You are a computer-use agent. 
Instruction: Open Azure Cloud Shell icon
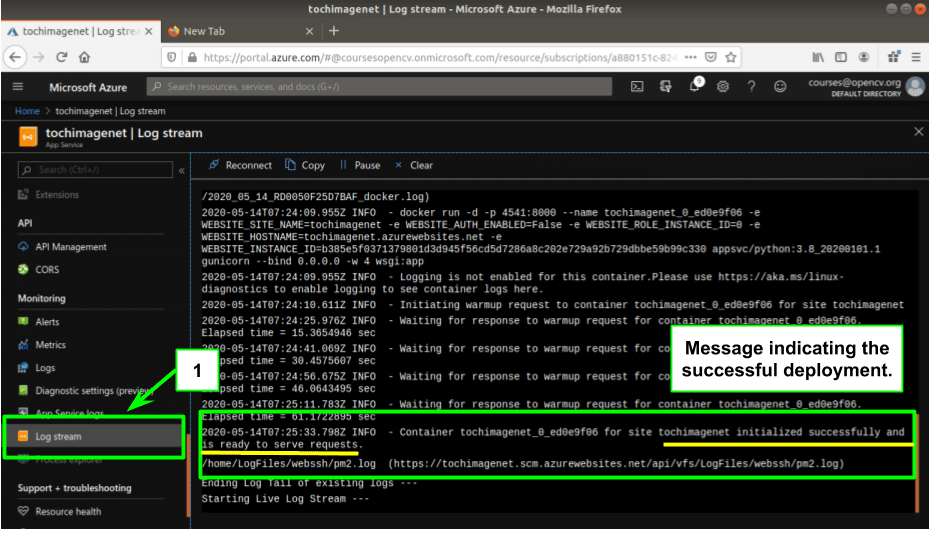tap(637, 87)
